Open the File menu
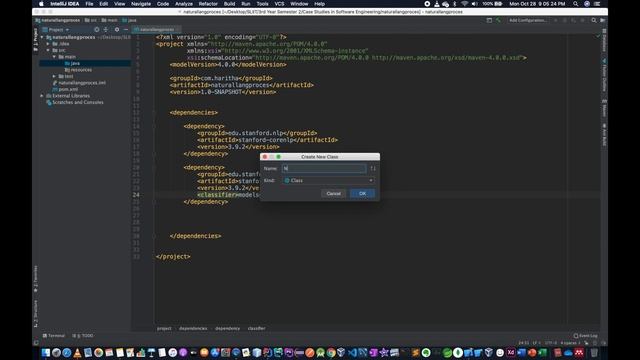 click(x=89, y=4)
